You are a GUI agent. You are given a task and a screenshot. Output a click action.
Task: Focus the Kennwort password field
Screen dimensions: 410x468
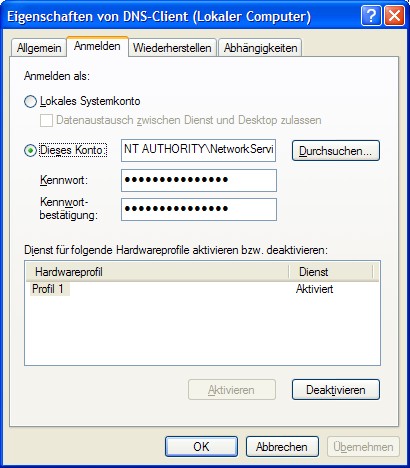[199, 180]
